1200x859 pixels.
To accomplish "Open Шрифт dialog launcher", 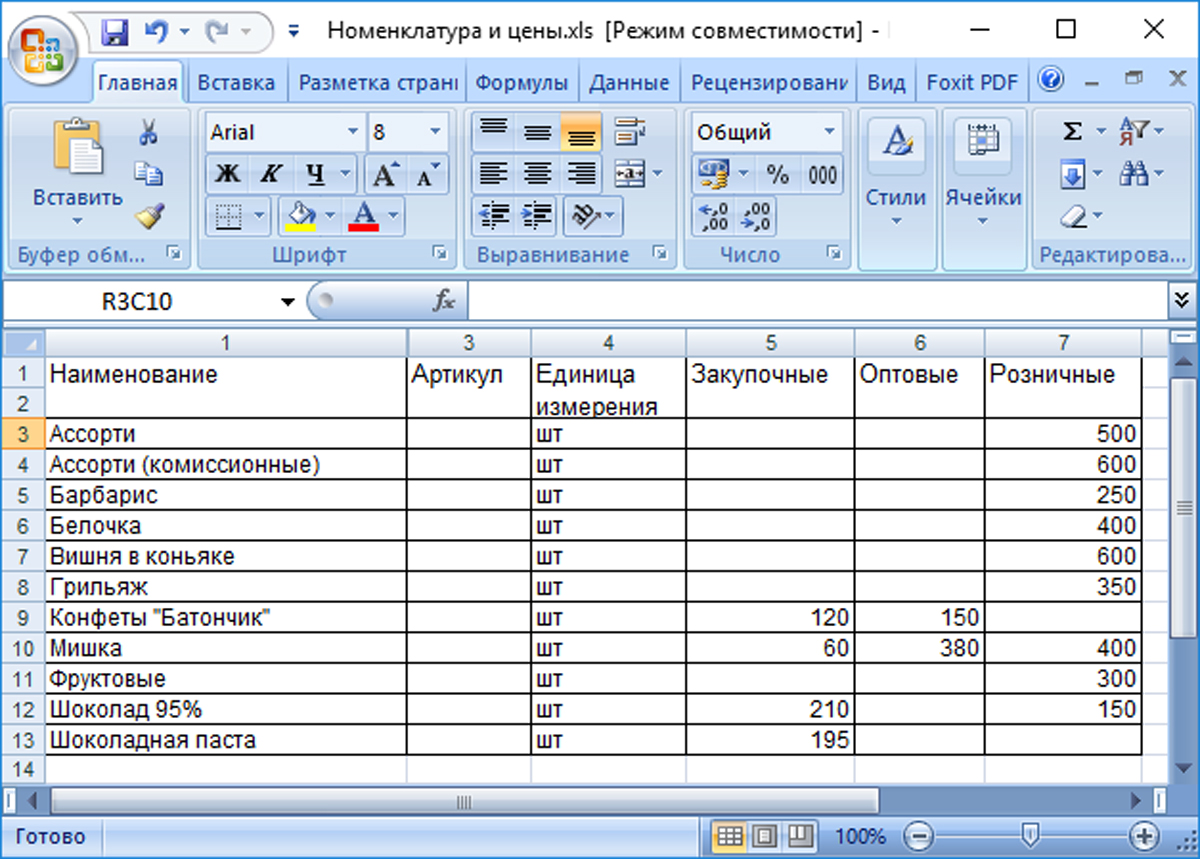I will (439, 254).
